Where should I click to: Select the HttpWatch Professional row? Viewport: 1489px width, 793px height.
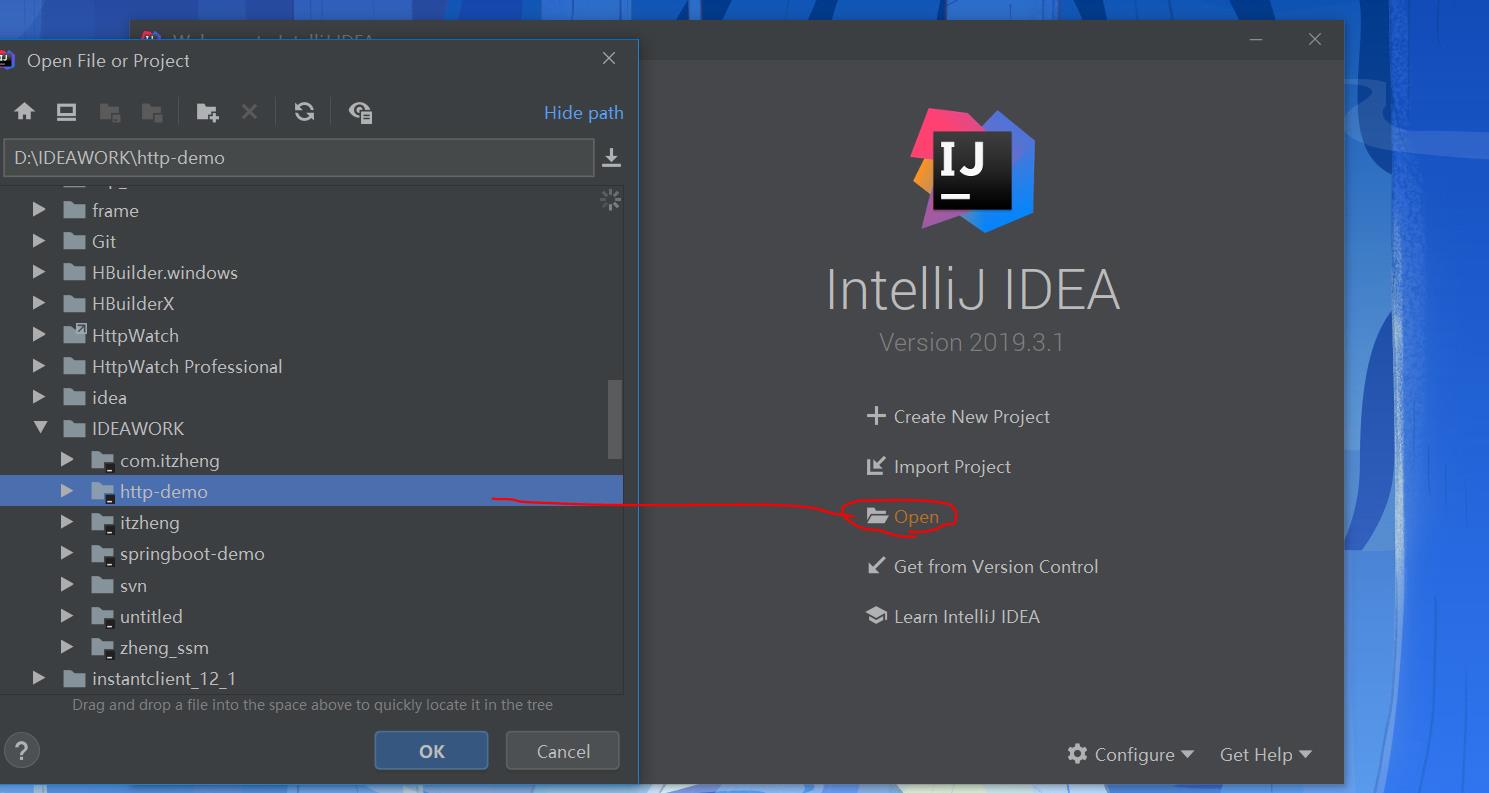coord(311,366)
